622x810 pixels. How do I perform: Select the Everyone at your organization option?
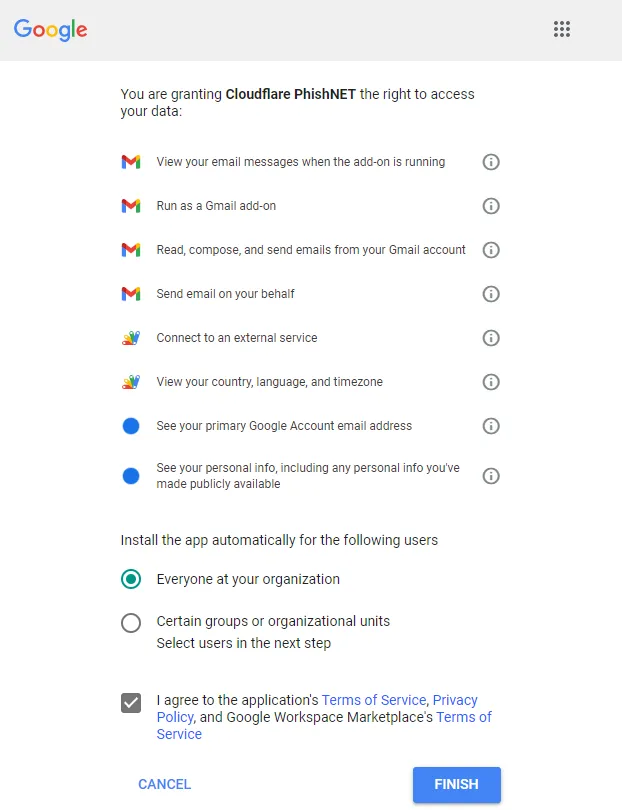[130, 578]
